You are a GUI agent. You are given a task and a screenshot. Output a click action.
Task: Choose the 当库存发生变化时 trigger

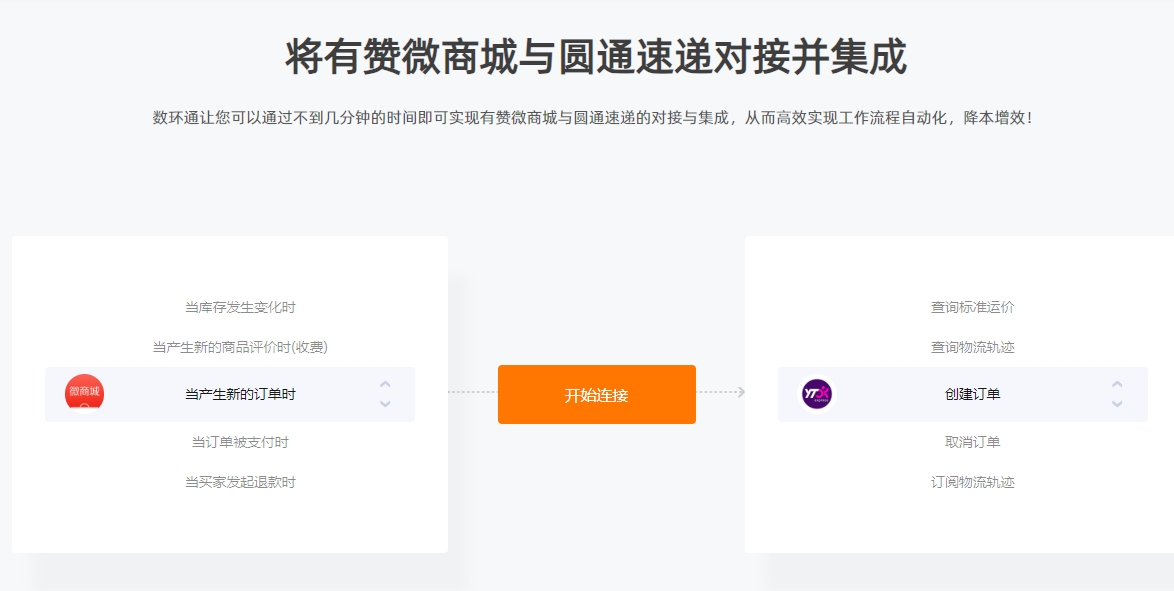(x=240, y=307)
